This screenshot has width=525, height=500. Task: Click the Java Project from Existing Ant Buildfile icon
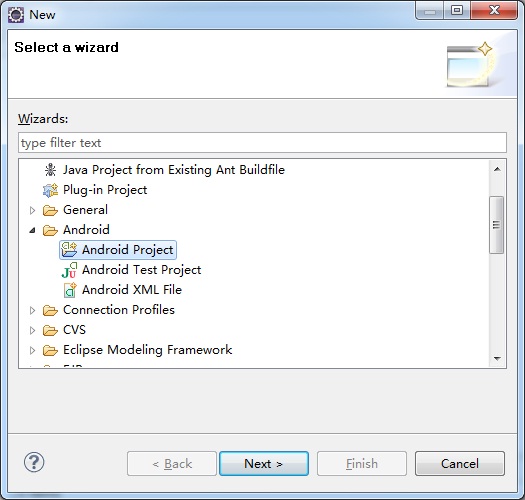pyautogui.click(x=50, y=170)
